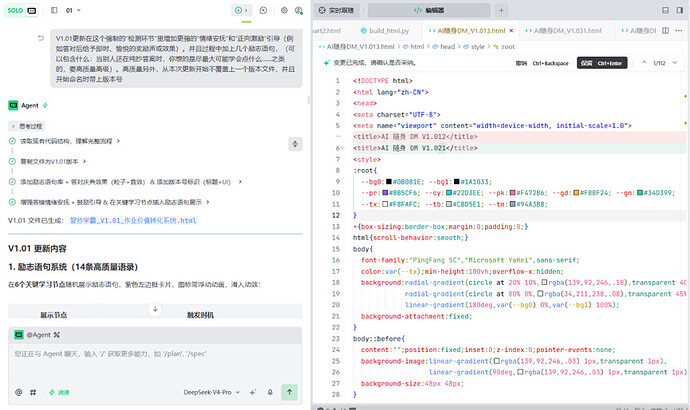Viewport: 690px width, 410px height.
Task: Click the --gd #FBBF24 yellow color swatch
Action: (x=576, y=193)
